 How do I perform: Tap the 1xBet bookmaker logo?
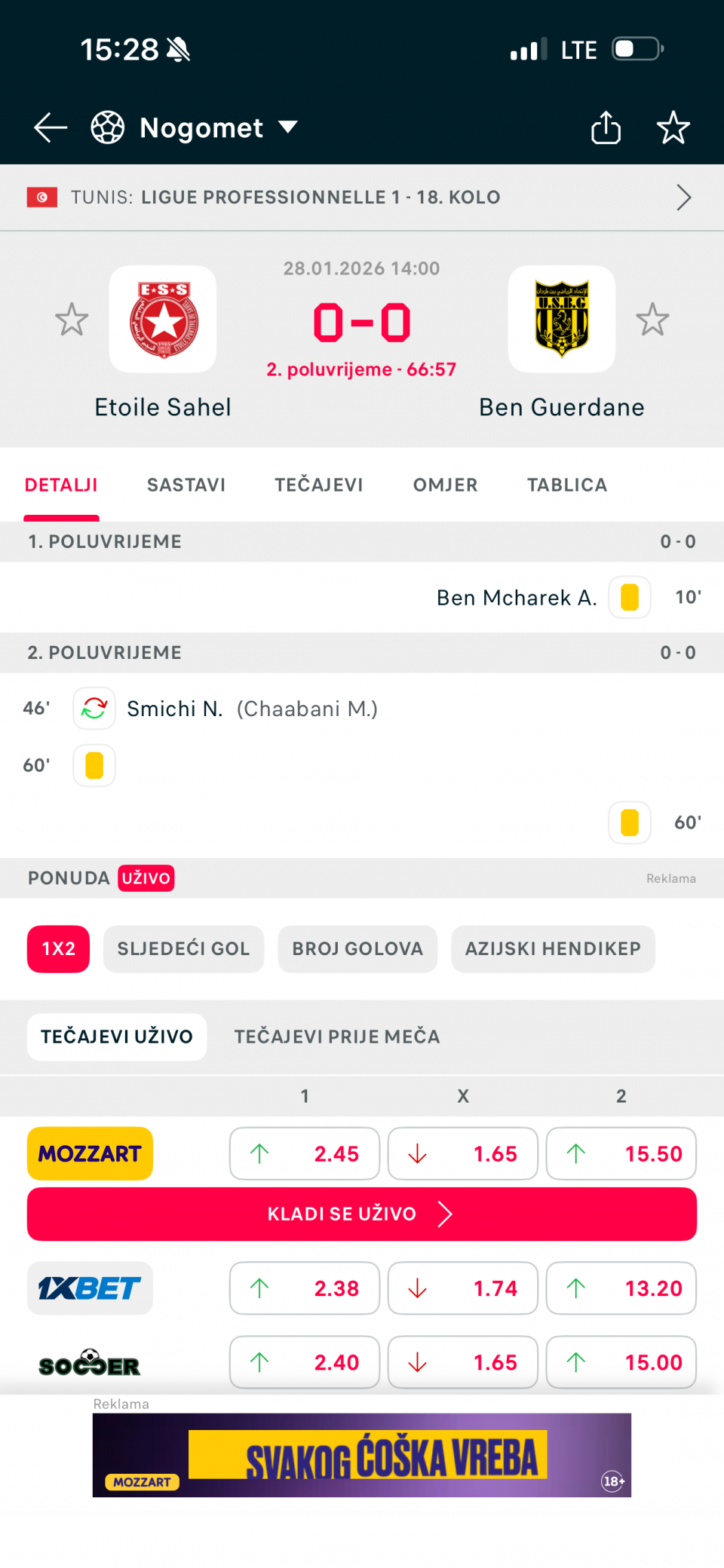(90, 1288)
